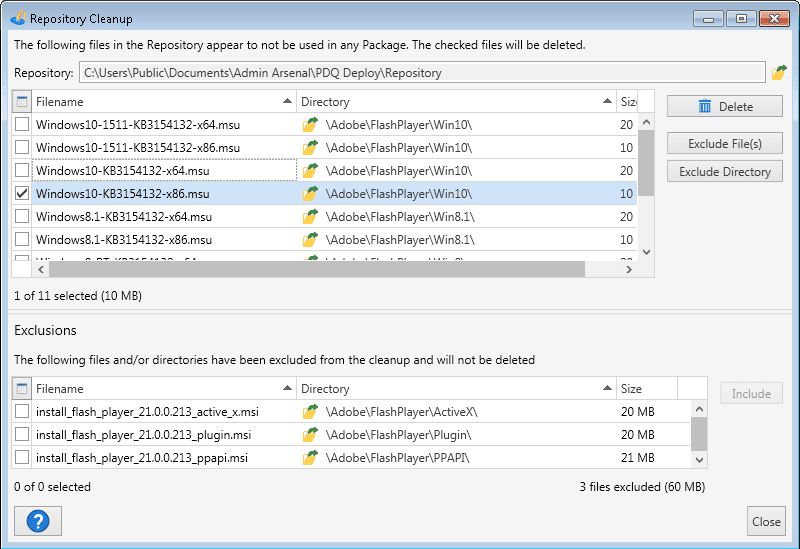This screenshot has height=549, width=800.
Task: Open folder icon for Windows10-KB3154132-x64.msu row
Action: pos(310,170)
